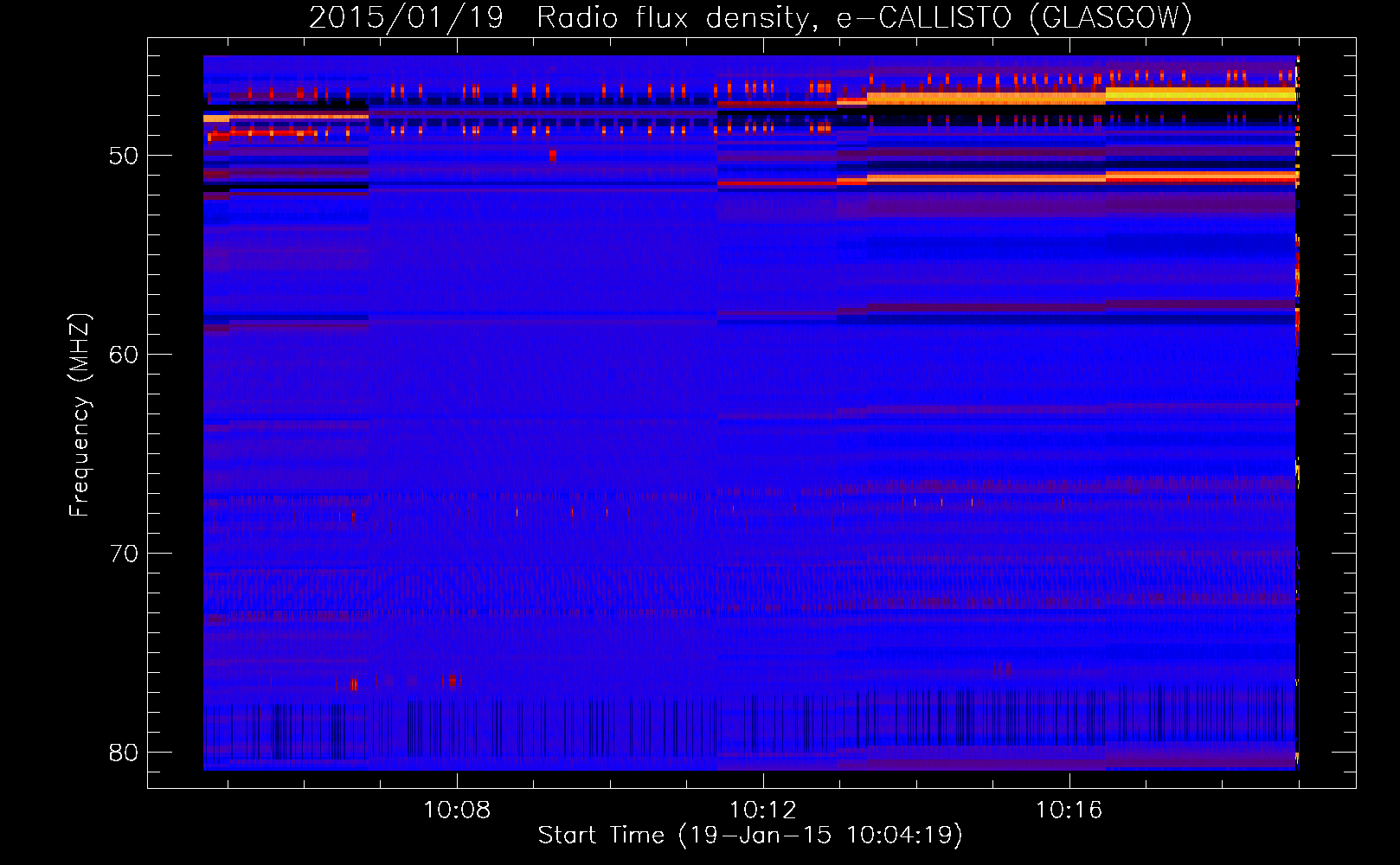Click the plot title '2015/01/19 Radio flux density, e-CALLISTO (GLASGOW)'
The image size is (1400, 865).
(750, 17)
